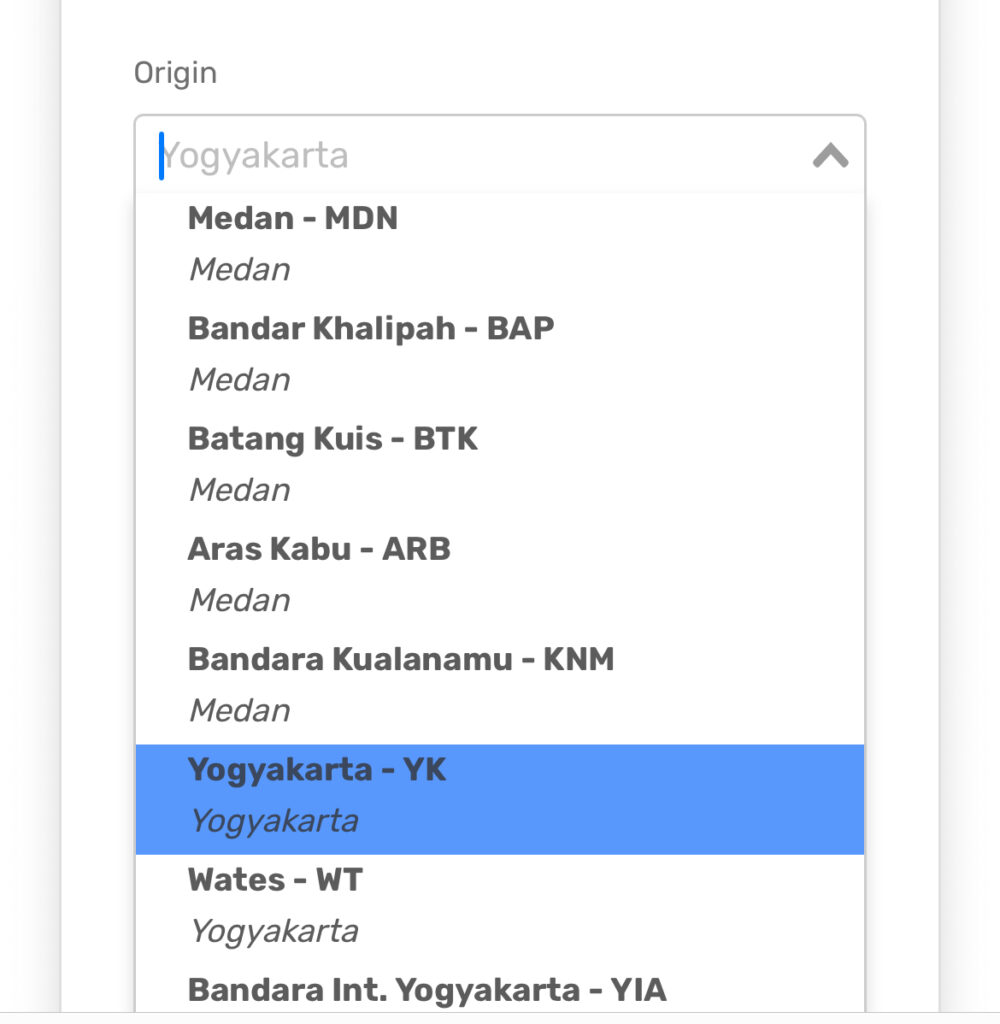Screen dimensions: 1000x1024
Task: Select Batang Kuis - BTK option
Action: tap(500, 464)
